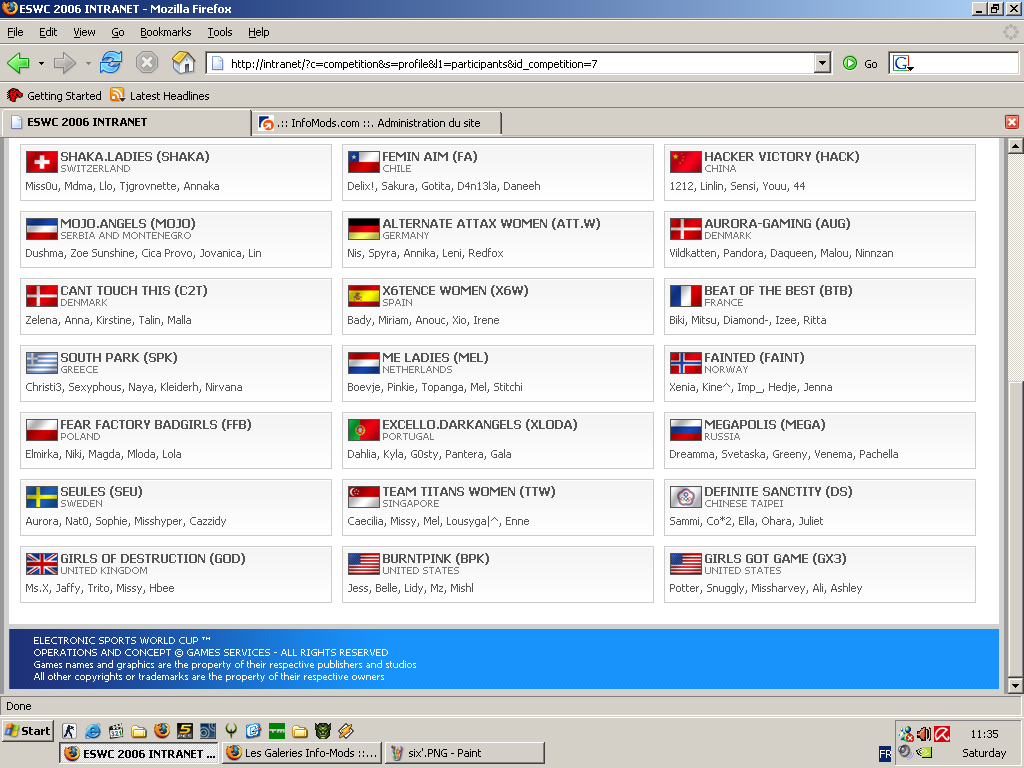Open Internet Explorer from quick launch
This screenshot has height=768, width=1024.
click(x=93, y=731)
